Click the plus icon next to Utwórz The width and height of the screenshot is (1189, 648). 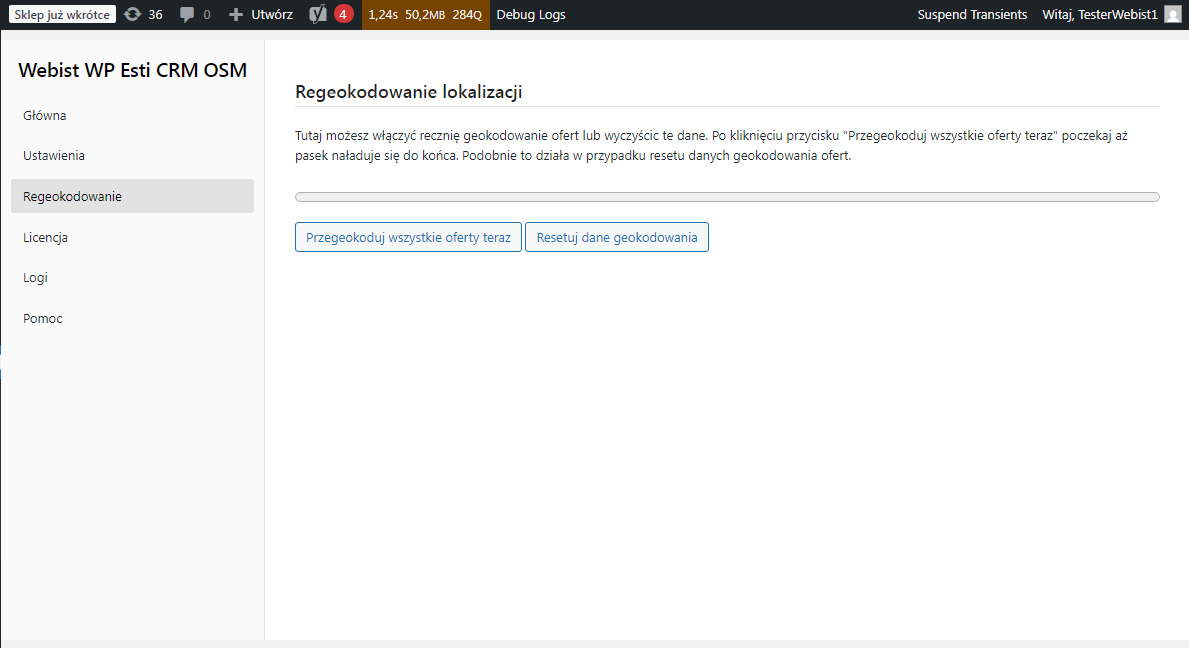tap(236, 15)
